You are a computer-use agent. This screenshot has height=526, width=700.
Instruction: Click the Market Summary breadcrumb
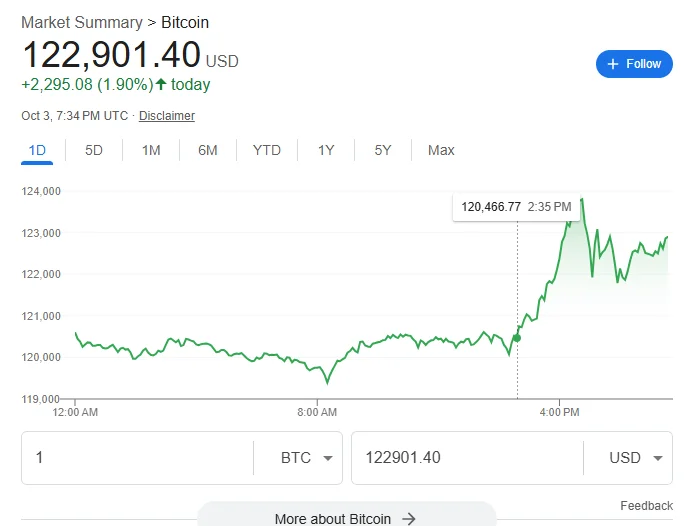[x=81, y=22]
